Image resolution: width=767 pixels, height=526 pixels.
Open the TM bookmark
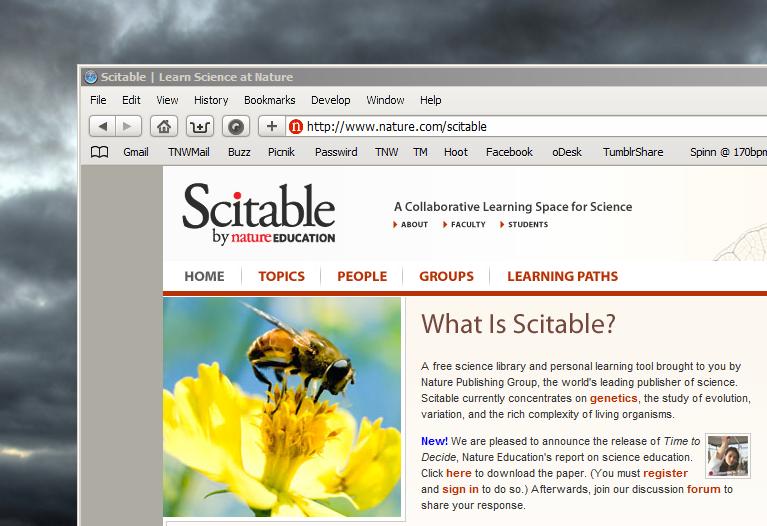pyautogui.click(x=420, y=152)
